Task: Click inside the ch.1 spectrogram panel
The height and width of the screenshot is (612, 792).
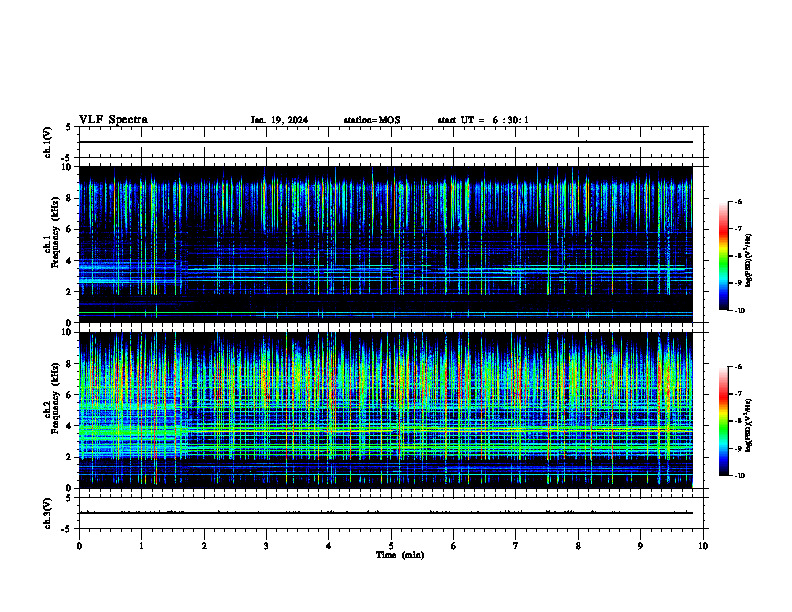Action: coord(385,244)
